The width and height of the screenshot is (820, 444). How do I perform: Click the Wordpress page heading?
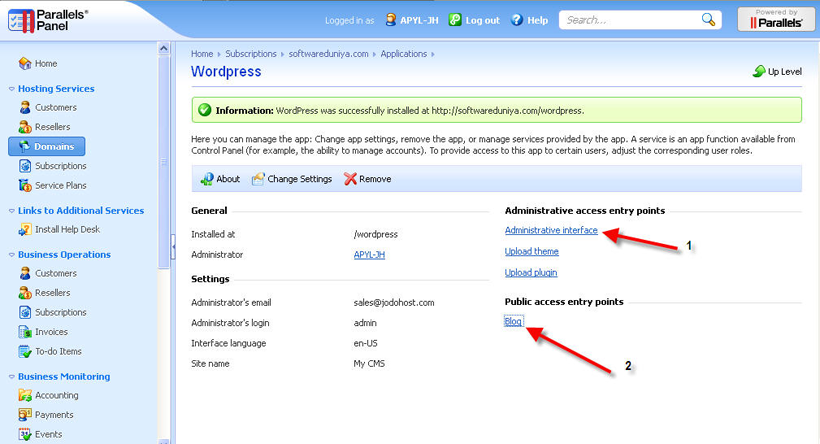[x=226, y=72]
